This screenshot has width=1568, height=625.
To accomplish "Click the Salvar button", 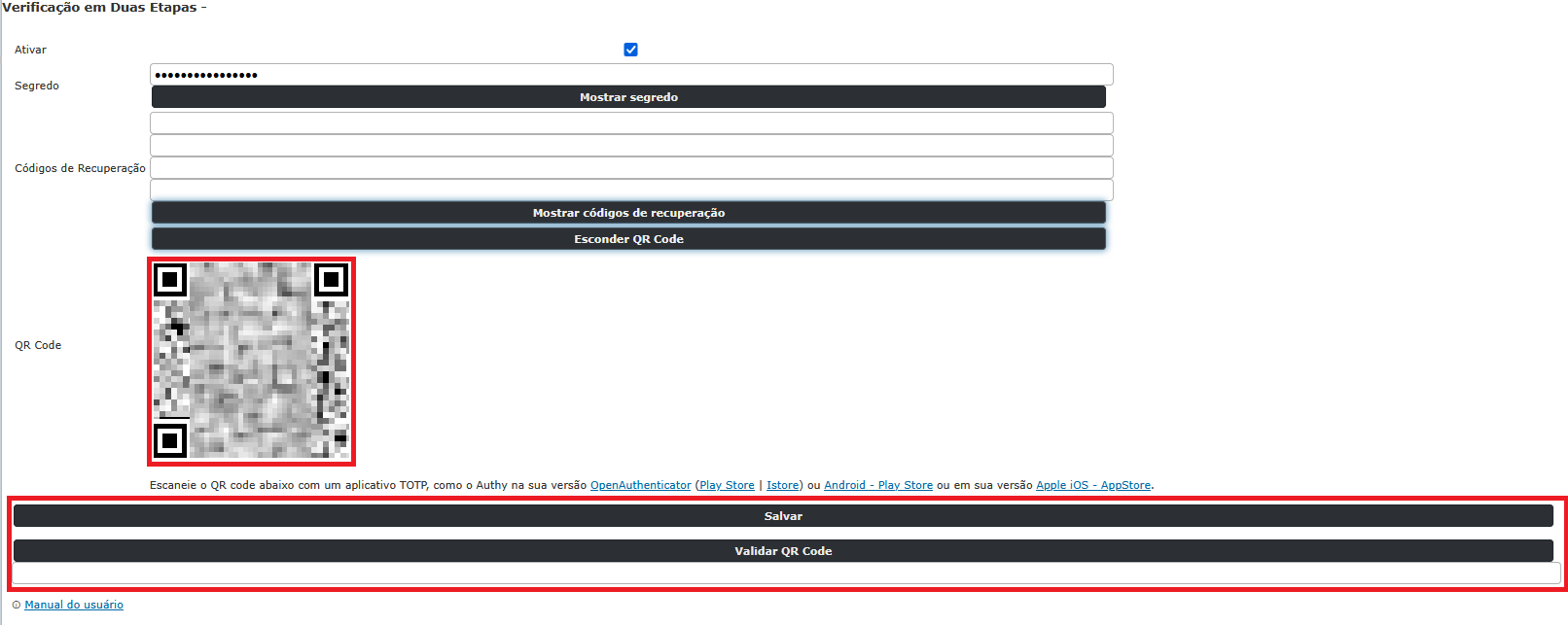I will point(783,516).
